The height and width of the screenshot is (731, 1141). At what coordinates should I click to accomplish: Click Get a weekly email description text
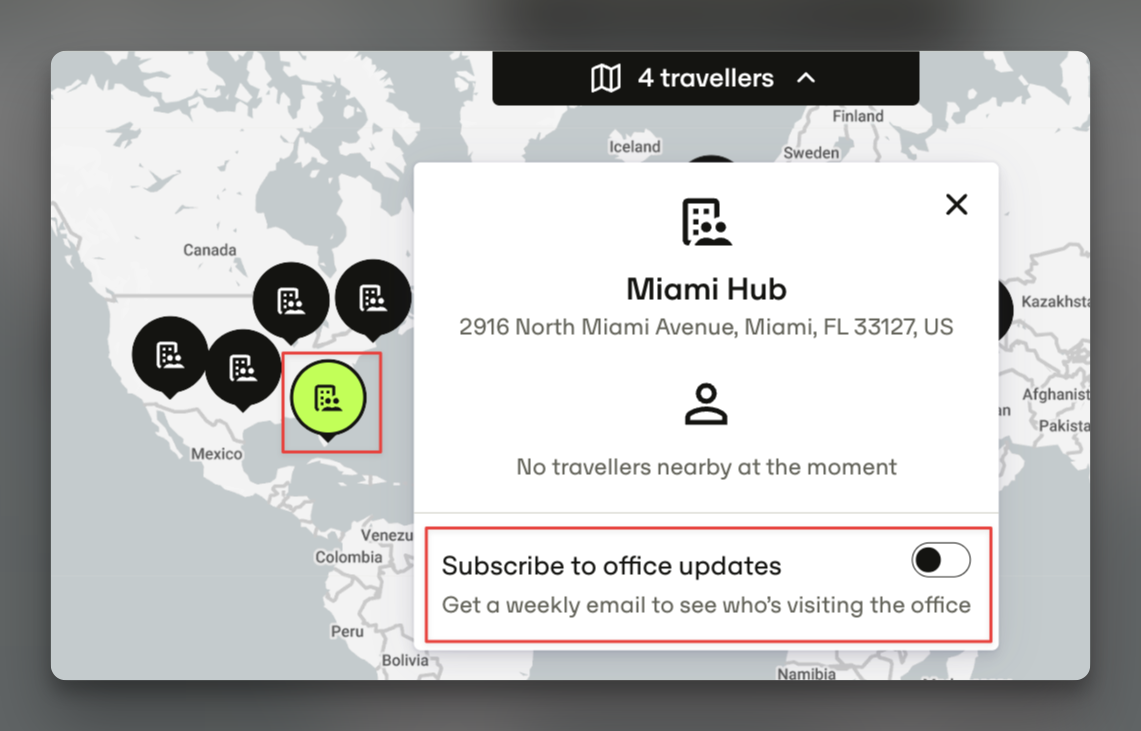[x=706, y=604]
